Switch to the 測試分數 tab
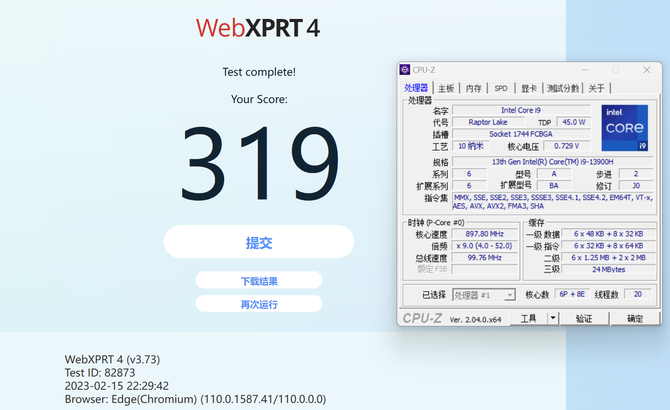Viewport: 670px width, 410px height. 563,88
